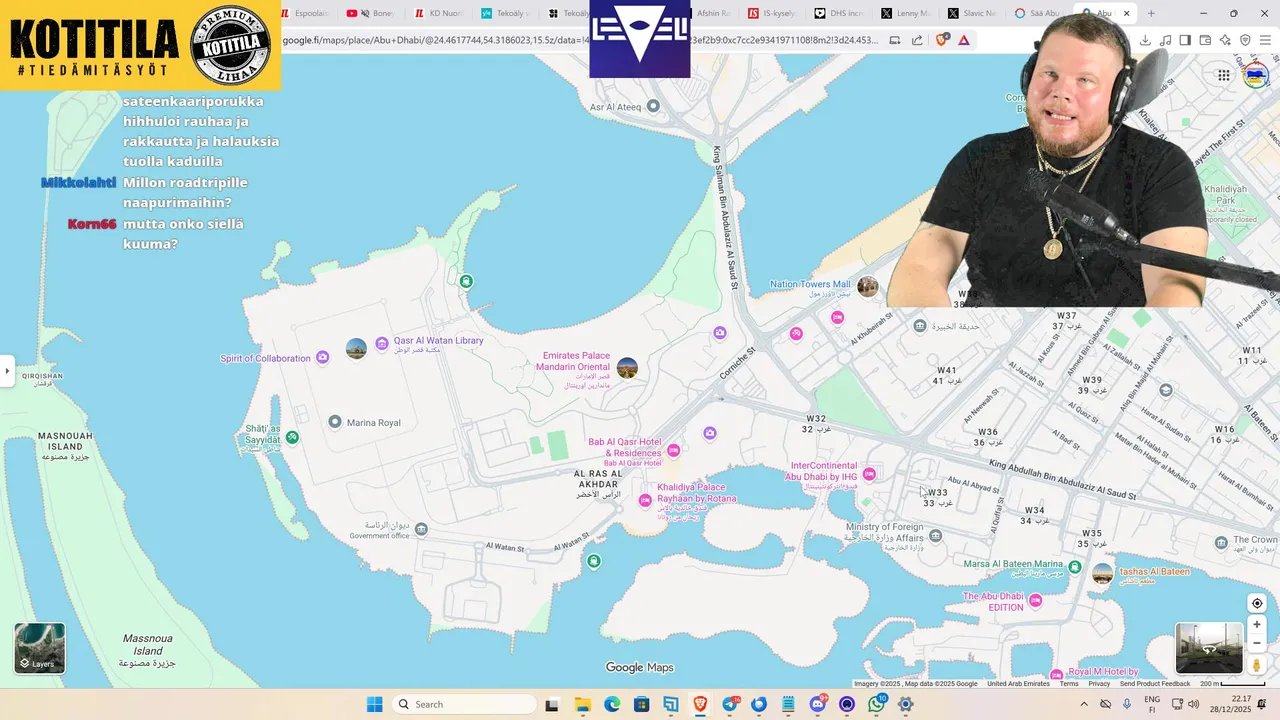Select the Qasr Al Watan Library marker

[x=381, y=344]
